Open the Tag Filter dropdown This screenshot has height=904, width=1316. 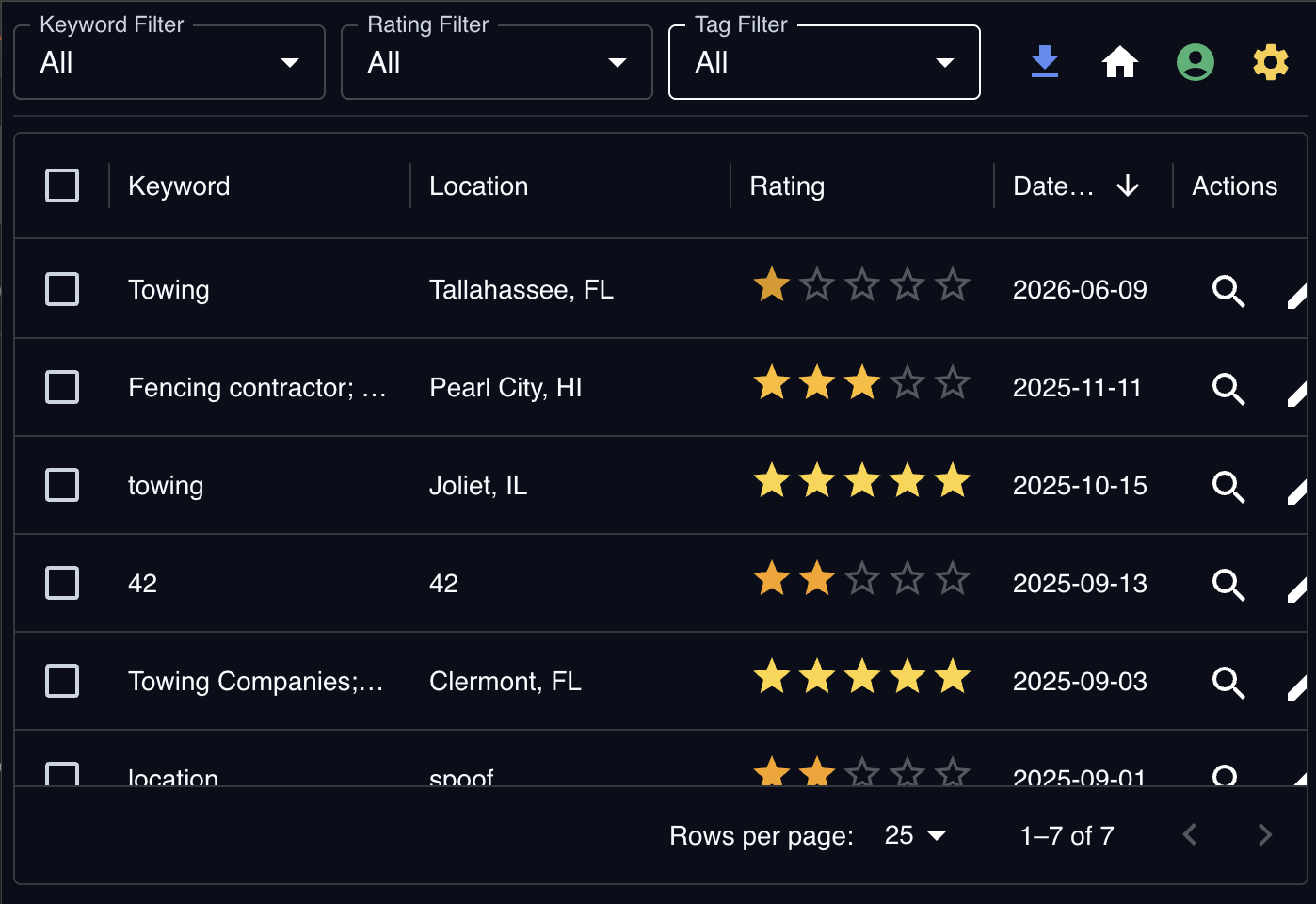pyautogui.click(x=825, y=62)
